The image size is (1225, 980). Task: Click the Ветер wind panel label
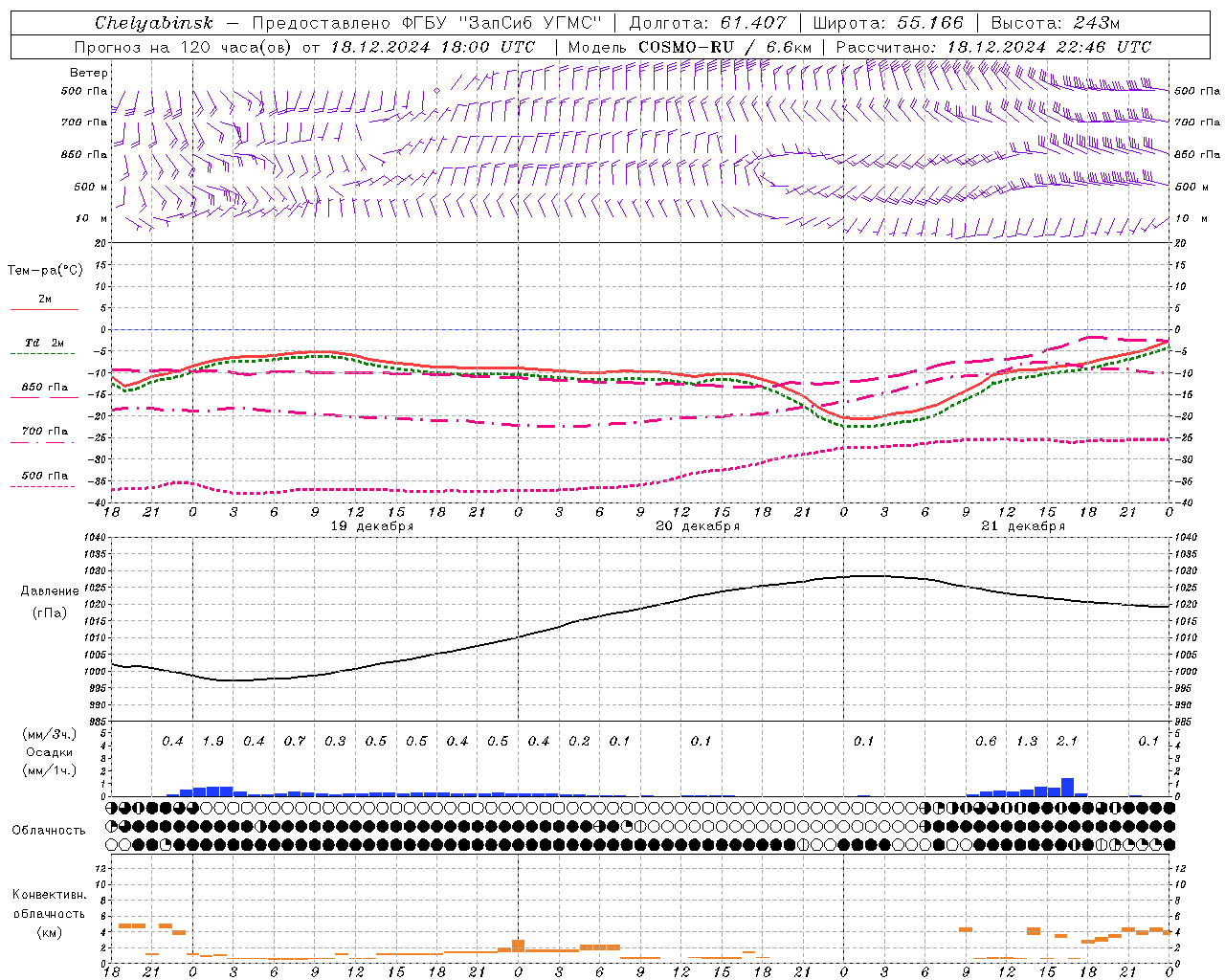[88, 73]
